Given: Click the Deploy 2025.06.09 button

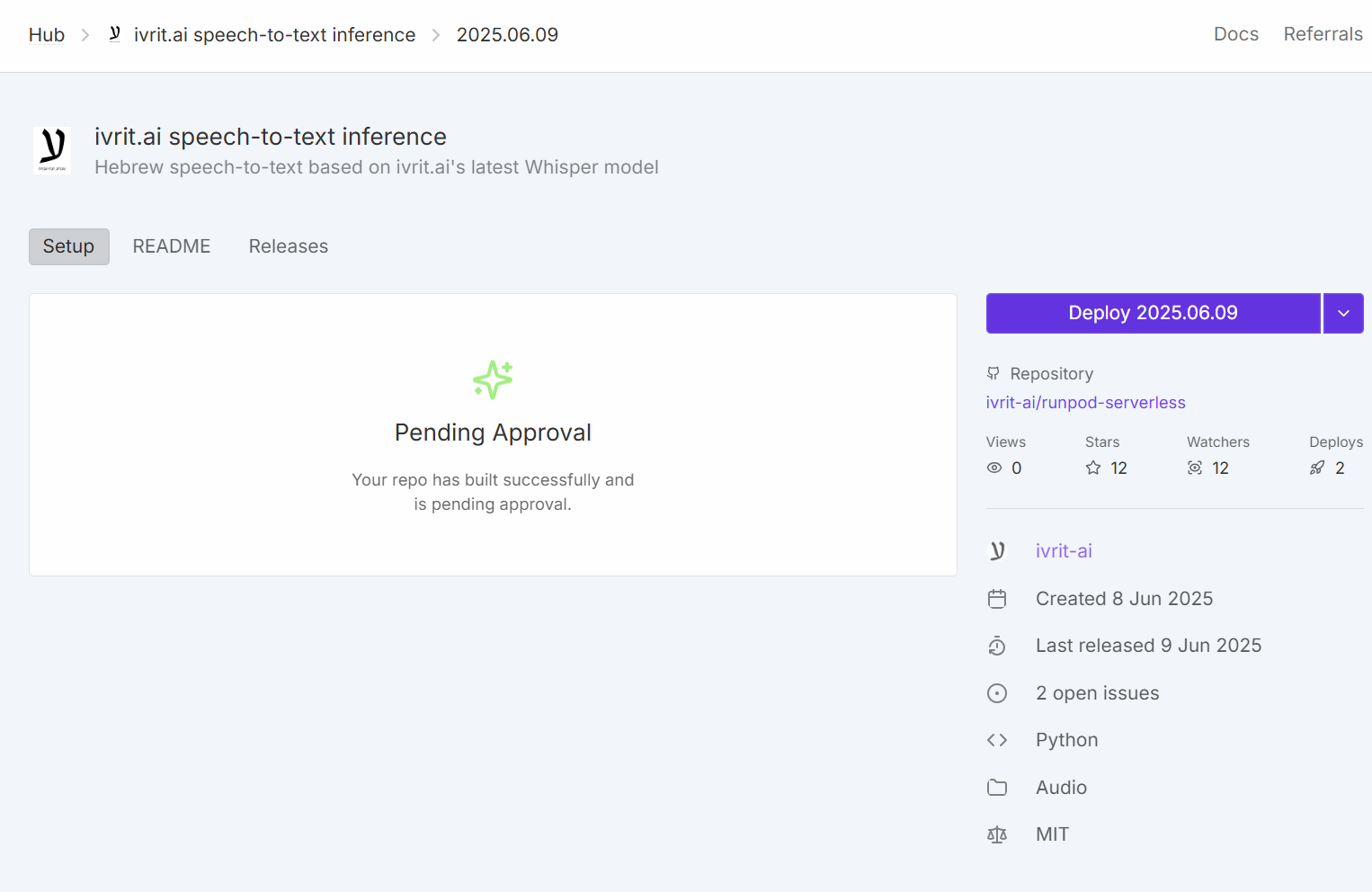Looking at the screenshot, I should tap(1154, 313).
